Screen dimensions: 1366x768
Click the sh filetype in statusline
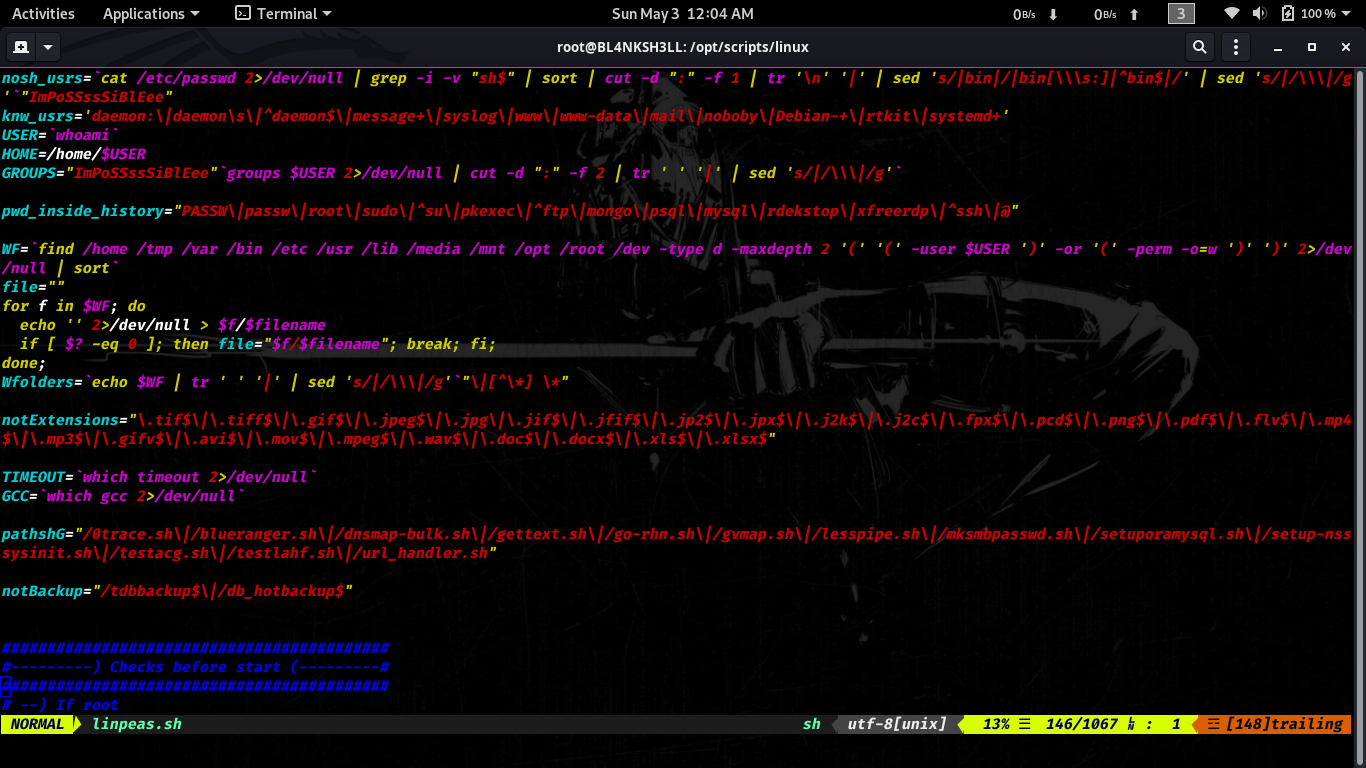[811, 723]
